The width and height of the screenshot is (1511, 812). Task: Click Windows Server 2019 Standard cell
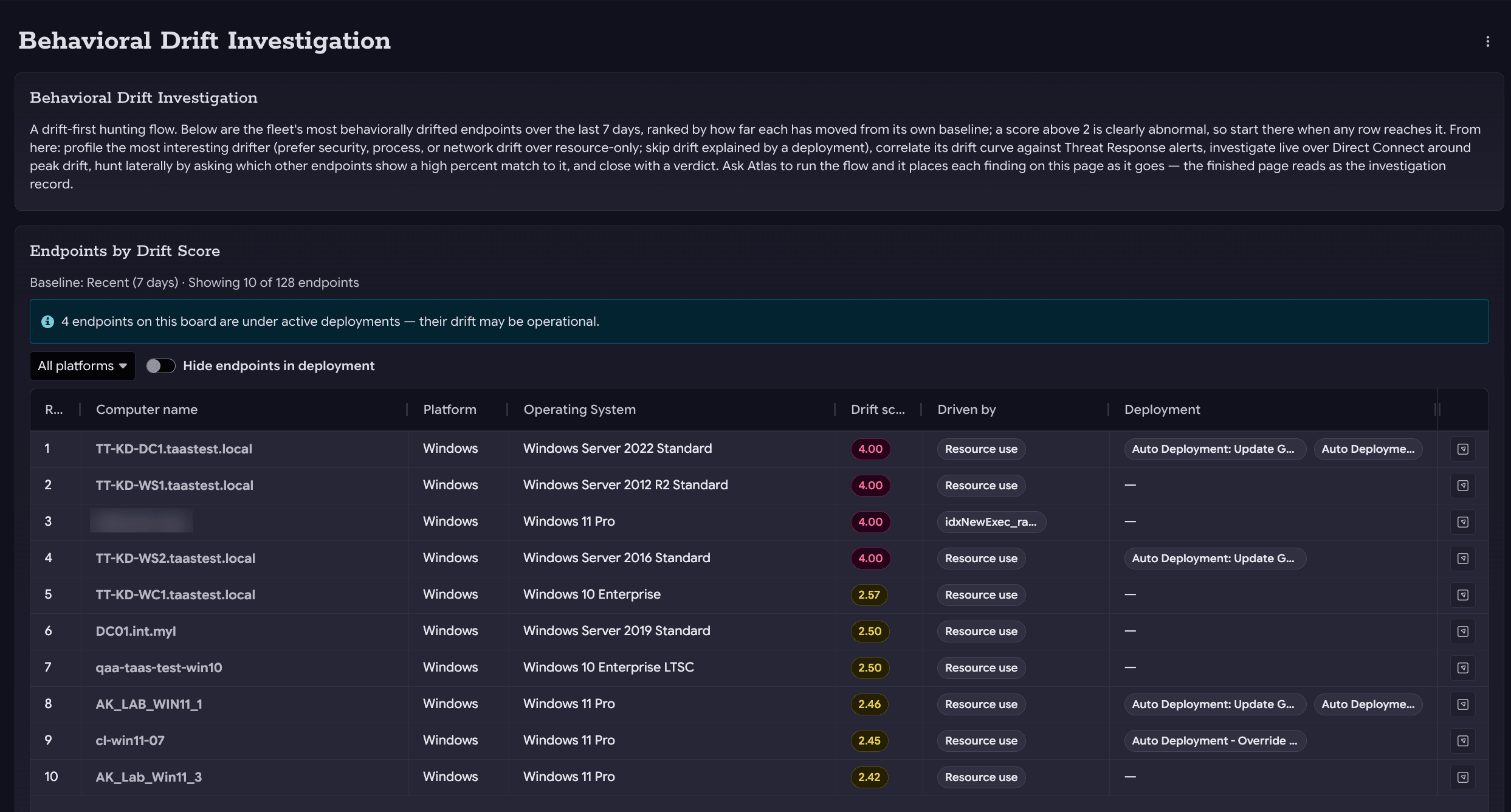[x=616, y=631]
